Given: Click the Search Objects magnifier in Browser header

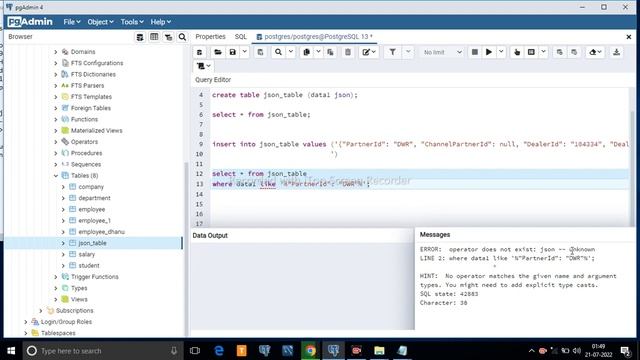Looking at the screenshot, I should click(x=182, y=37).
